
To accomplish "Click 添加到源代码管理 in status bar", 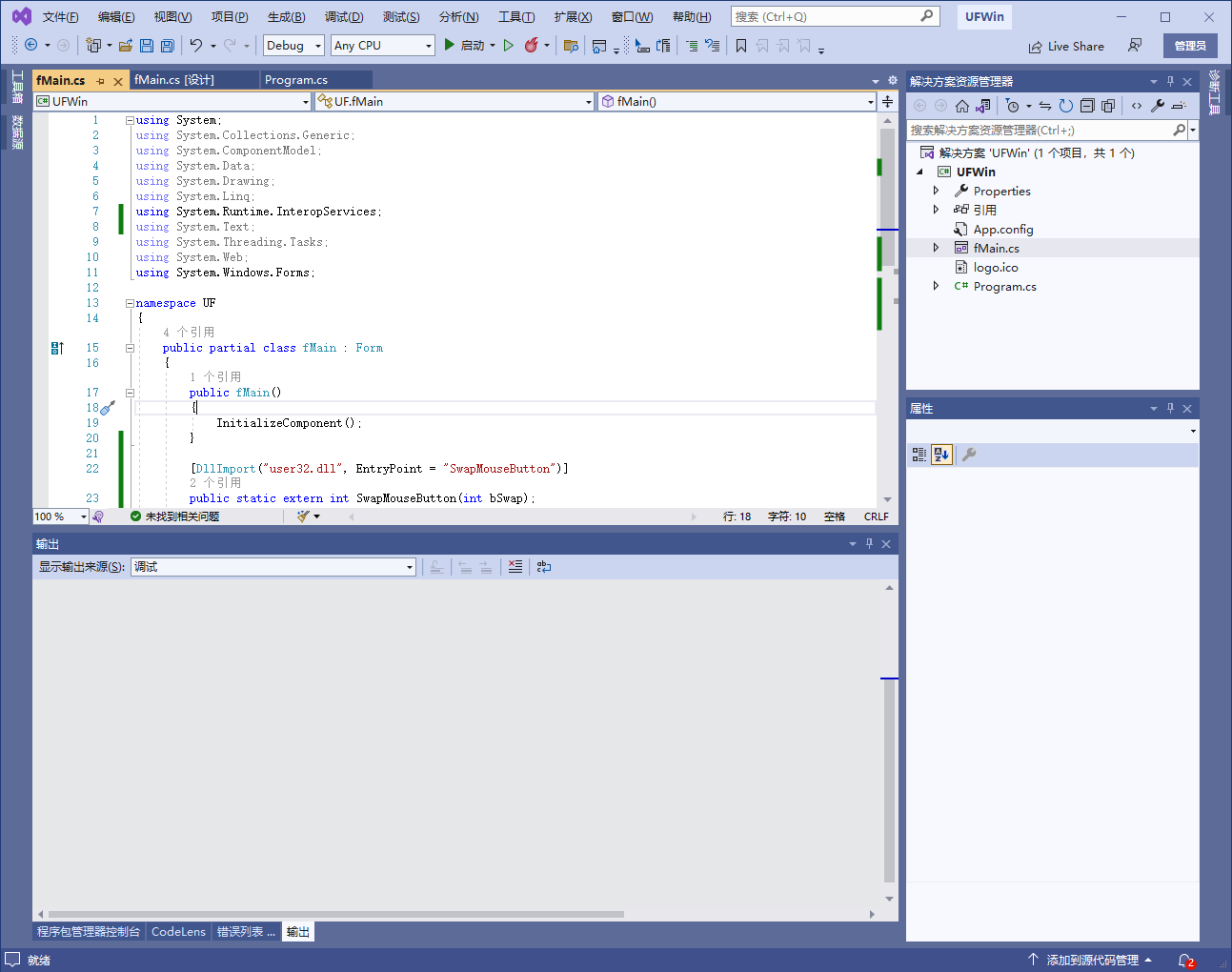I will click(x=1091, y=960).
